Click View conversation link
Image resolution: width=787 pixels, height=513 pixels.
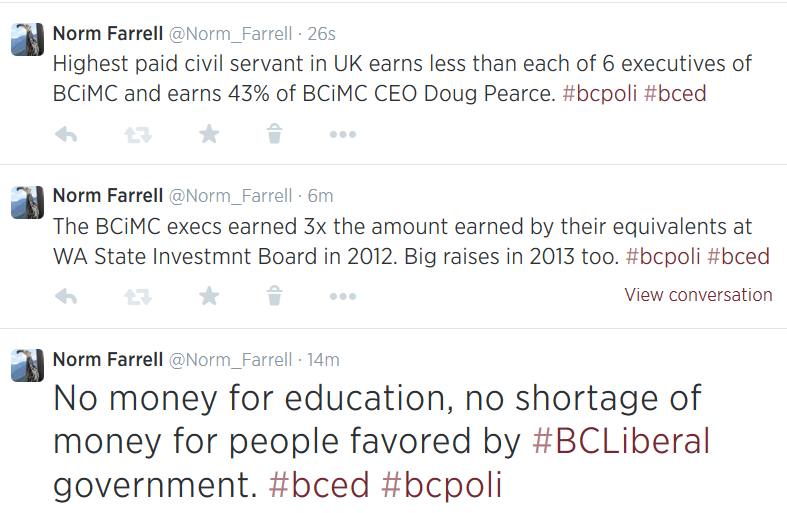(698, 295)
